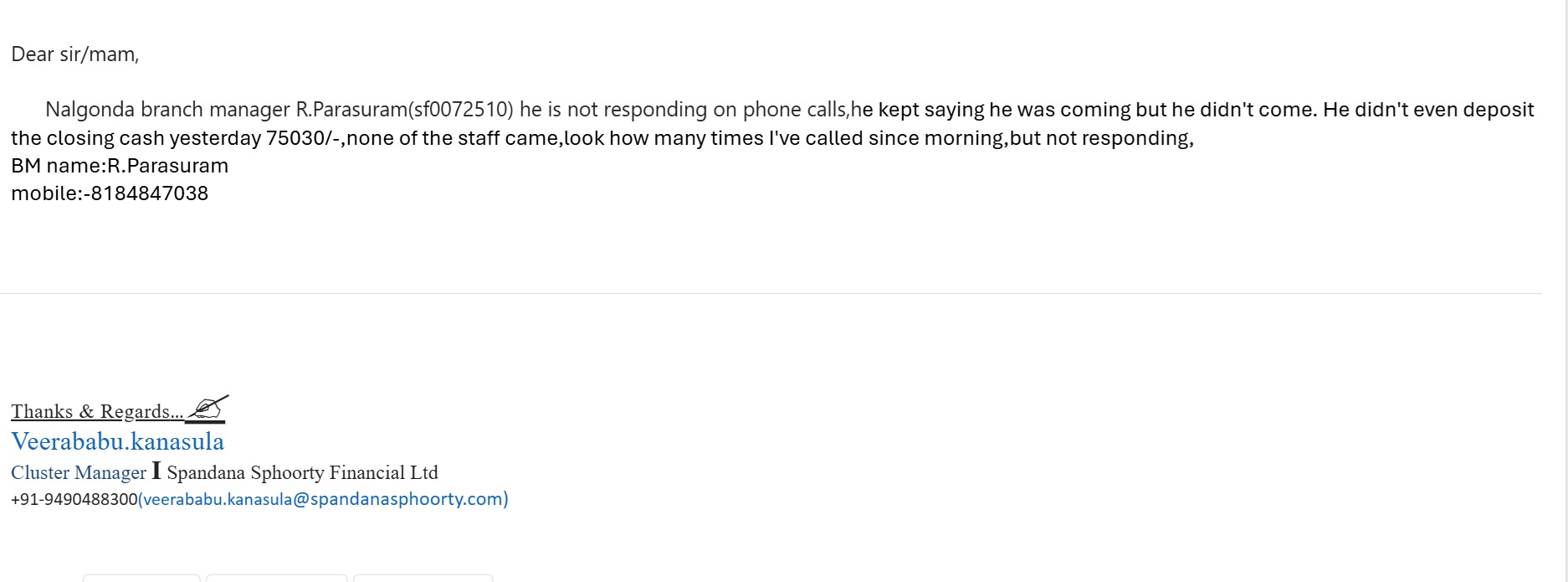
Task: Click the Cluster Manager job title
Action: click(79, 472)
